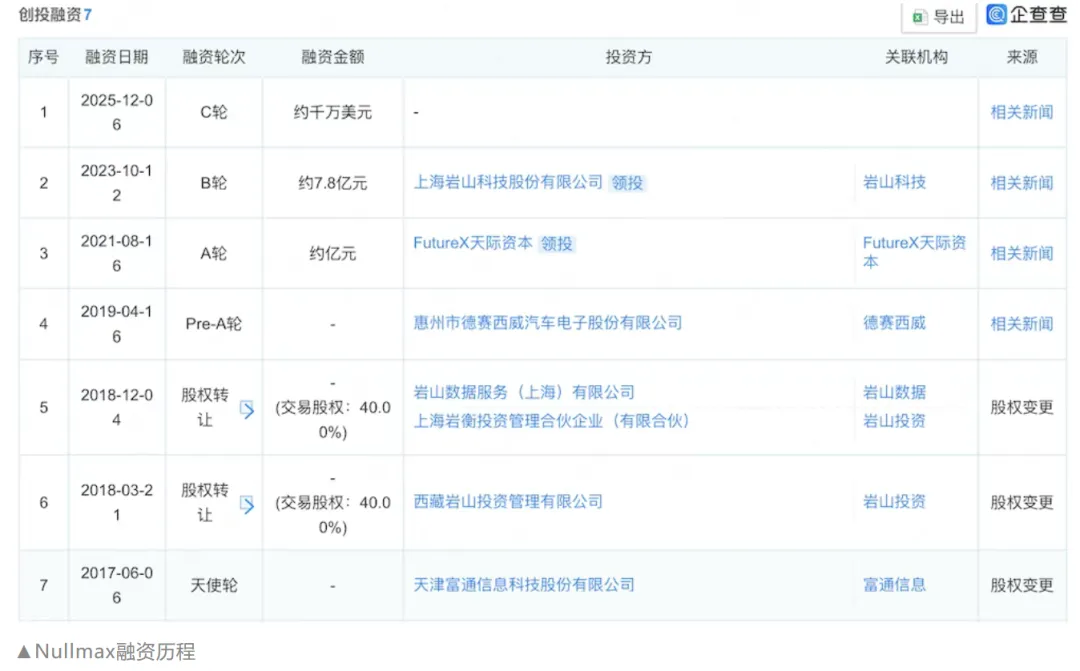Open related institution FutureX天际资本 in 关联机构 column
The height and width of the screenshot is (671, 1080).
pos(914,252)
